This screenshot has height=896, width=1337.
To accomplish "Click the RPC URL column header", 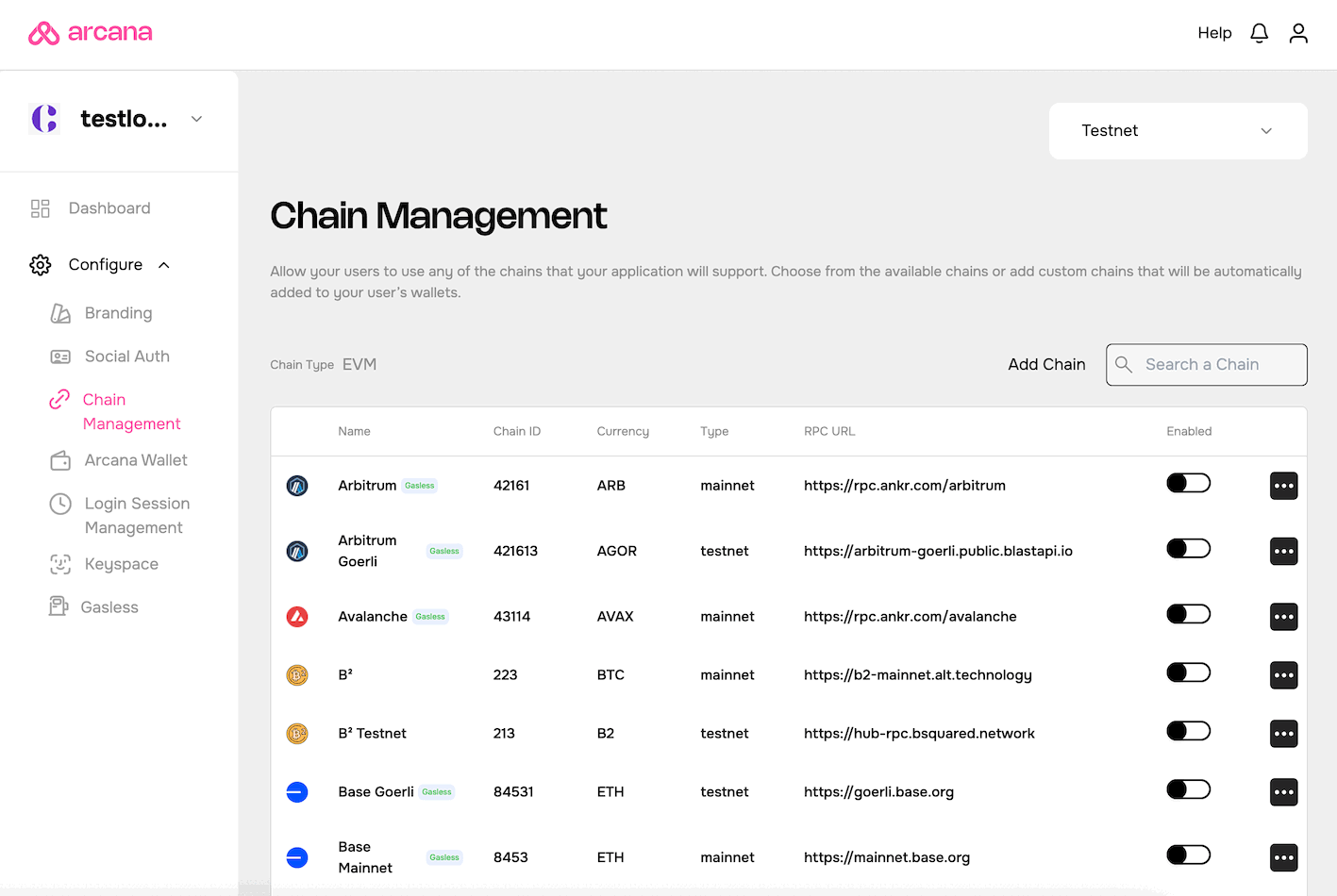I will pos(829,431).
